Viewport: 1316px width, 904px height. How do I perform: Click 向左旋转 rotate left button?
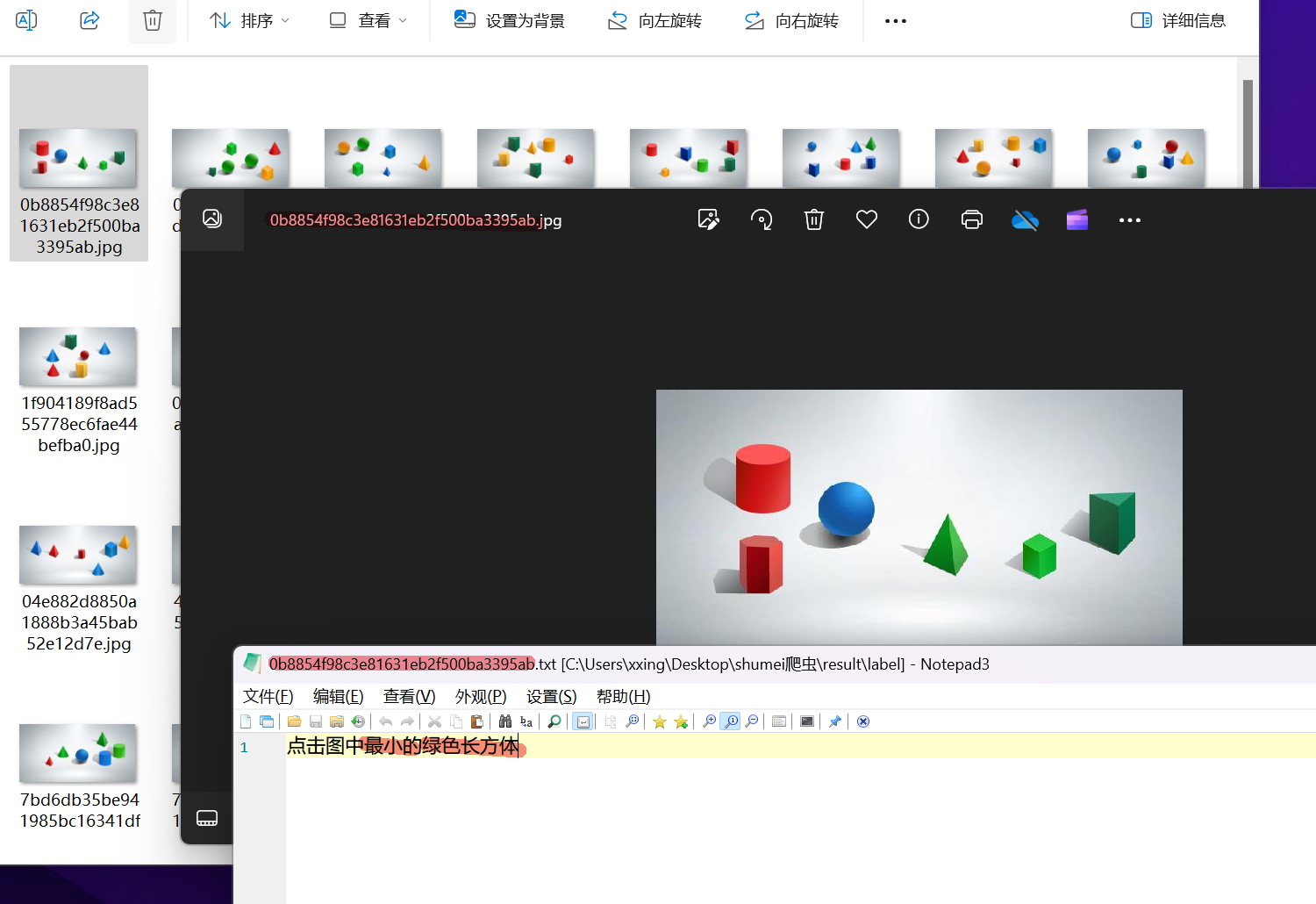point(654,20)
